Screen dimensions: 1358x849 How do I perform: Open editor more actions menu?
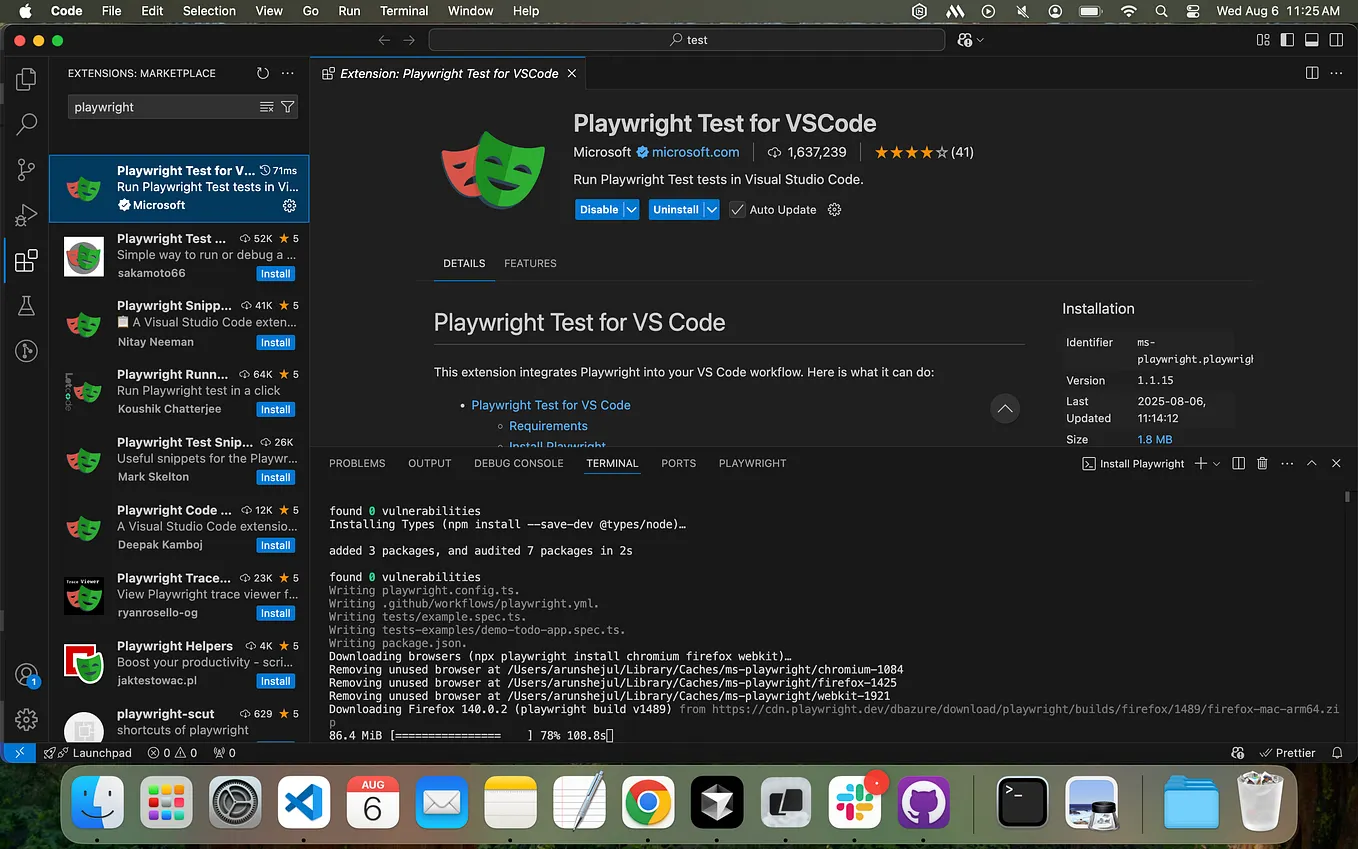click(1337, 73)
